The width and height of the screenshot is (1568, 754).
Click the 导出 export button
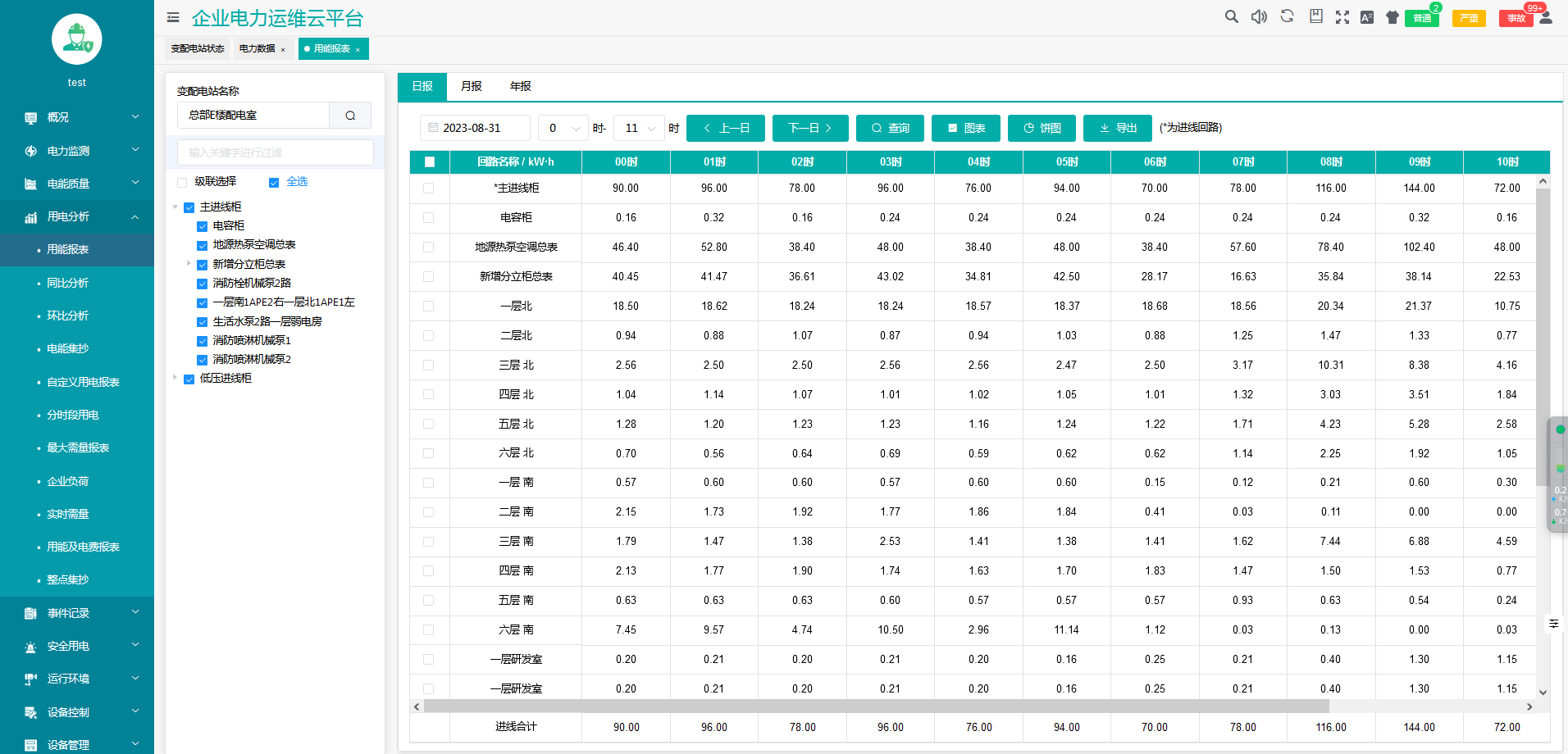click(1118, 128)
